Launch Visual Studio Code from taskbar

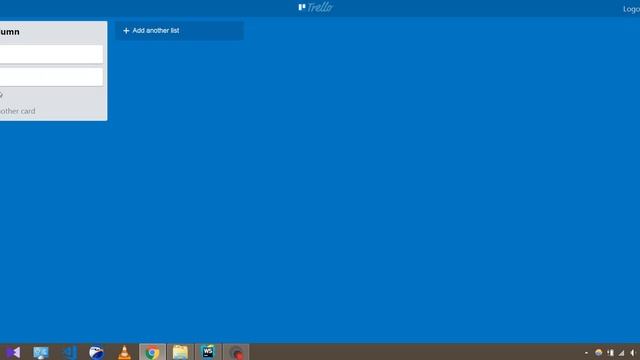tap(70, 352)
